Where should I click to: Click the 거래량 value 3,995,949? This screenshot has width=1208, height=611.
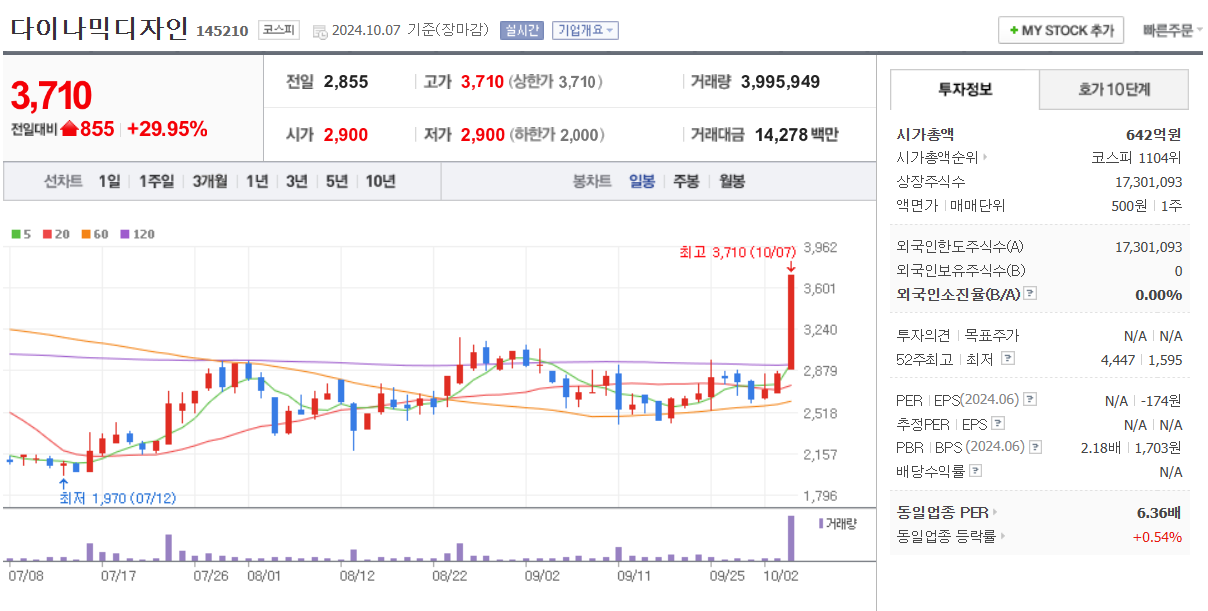(780, 82)
